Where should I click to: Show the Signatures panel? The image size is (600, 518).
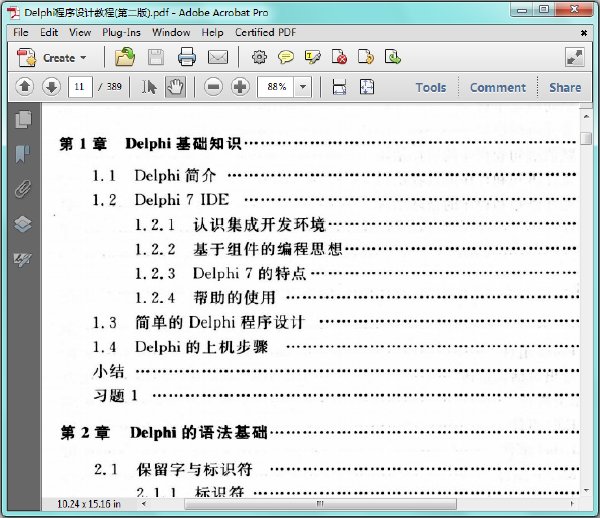[23, 259]
